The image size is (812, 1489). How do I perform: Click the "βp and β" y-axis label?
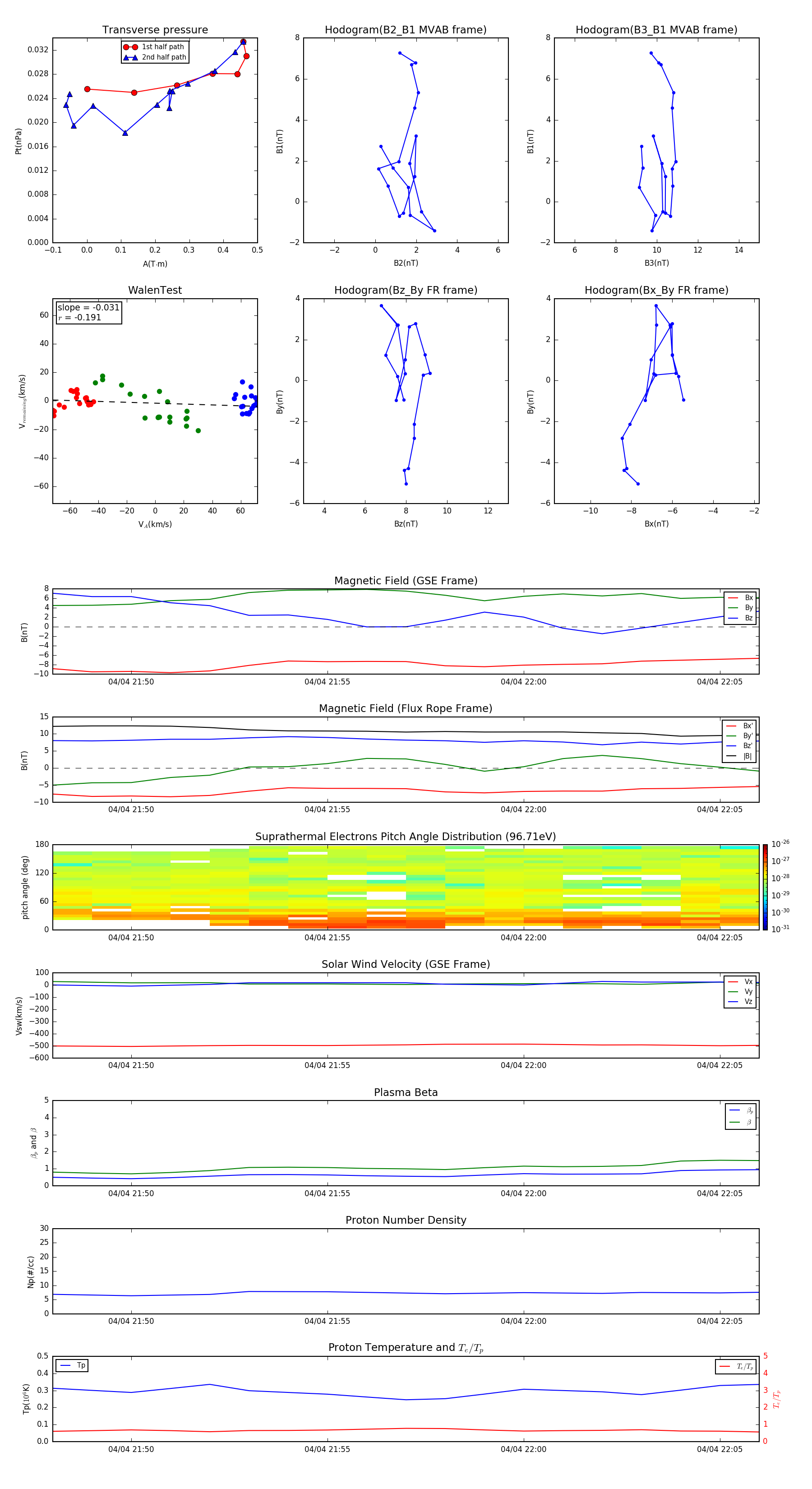click(33, 1143)
